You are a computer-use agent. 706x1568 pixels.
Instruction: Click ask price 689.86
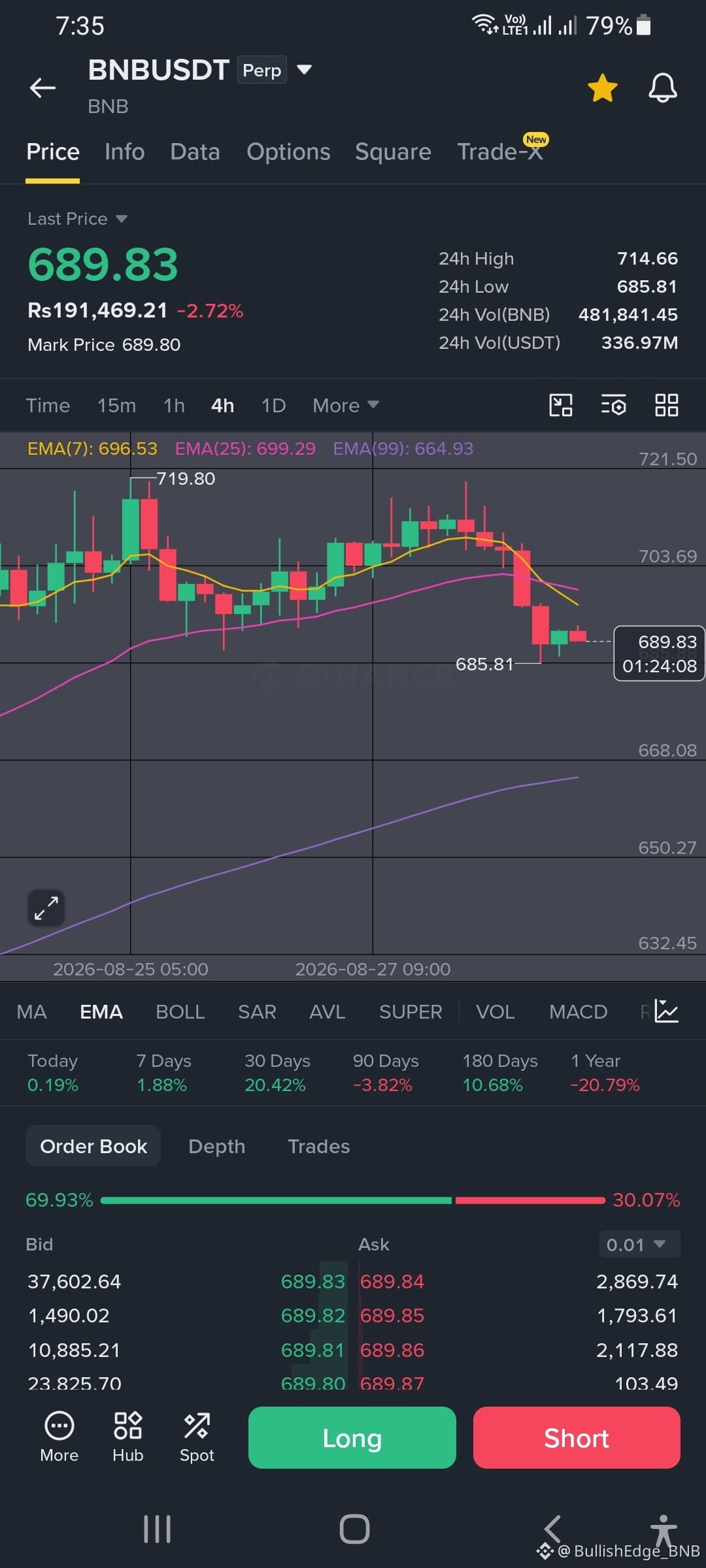pyautogui.click(x=392, y=1350)
